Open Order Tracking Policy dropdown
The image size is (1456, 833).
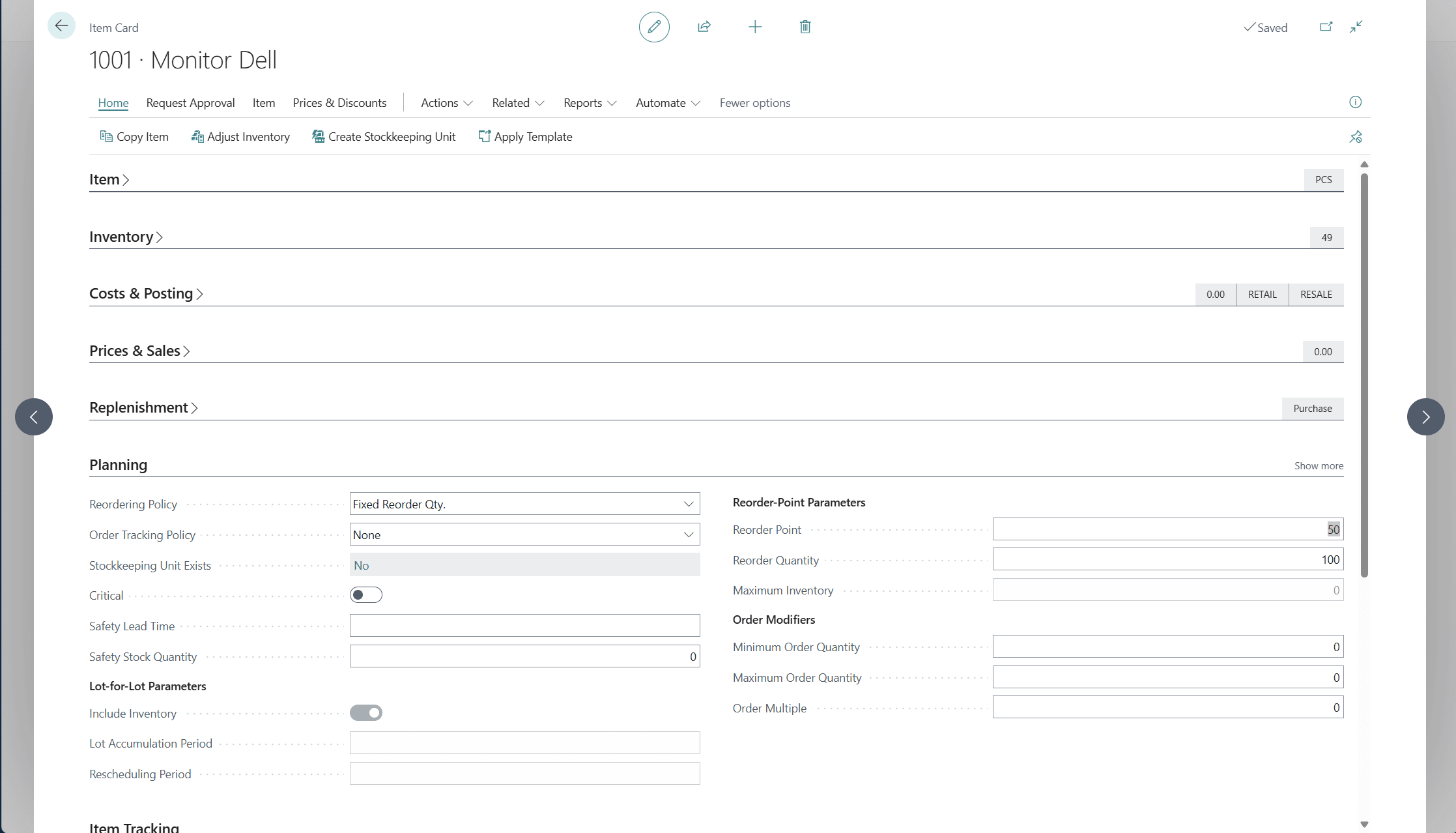point(525,534)
